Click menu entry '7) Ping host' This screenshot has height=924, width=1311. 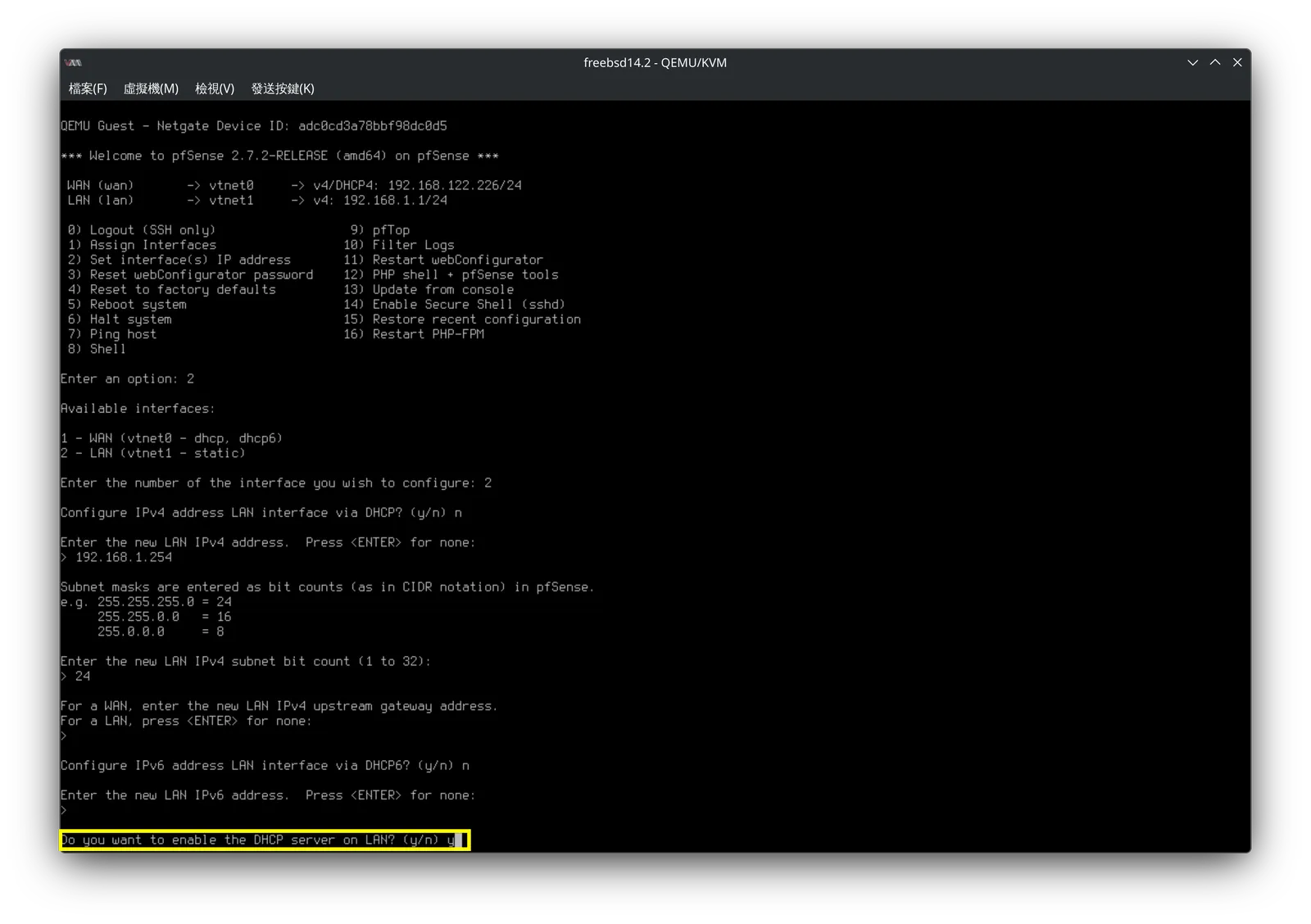point(112,334)
